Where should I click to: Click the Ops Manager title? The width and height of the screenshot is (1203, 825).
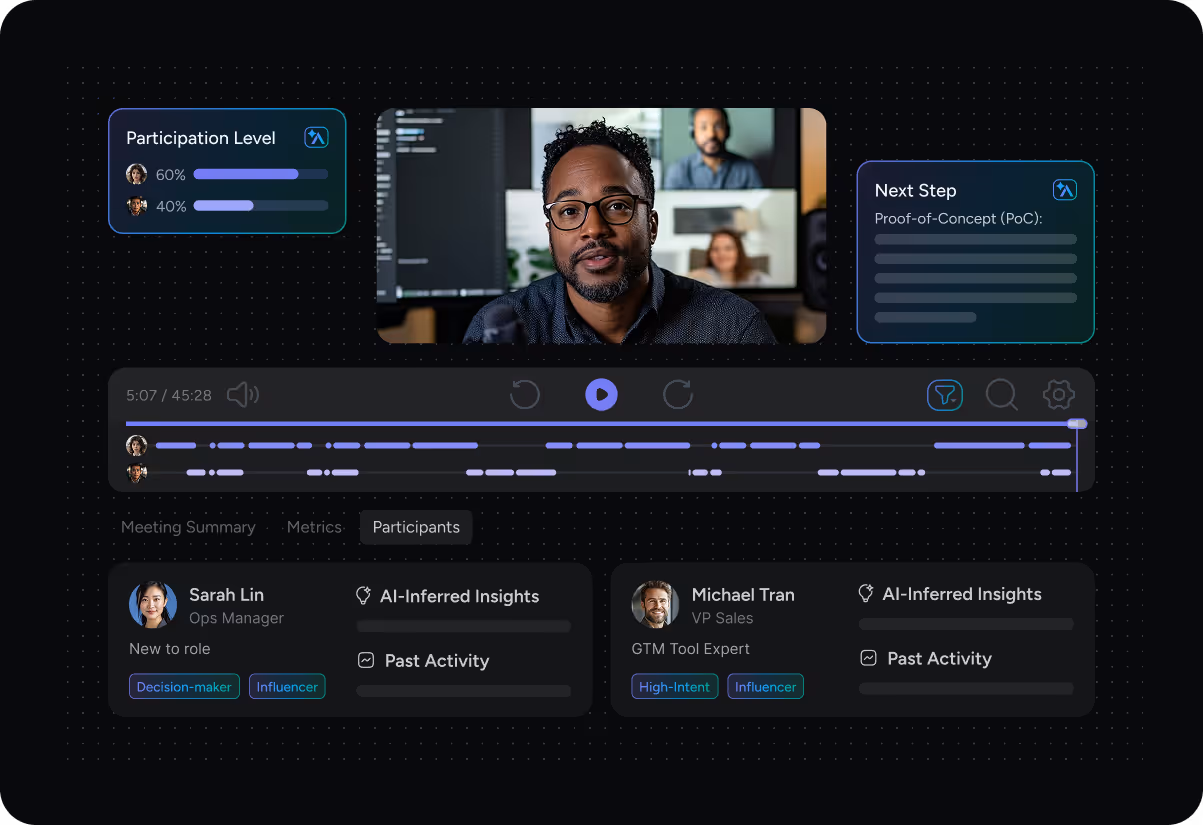pyautogui.click(x=237, y=618)
